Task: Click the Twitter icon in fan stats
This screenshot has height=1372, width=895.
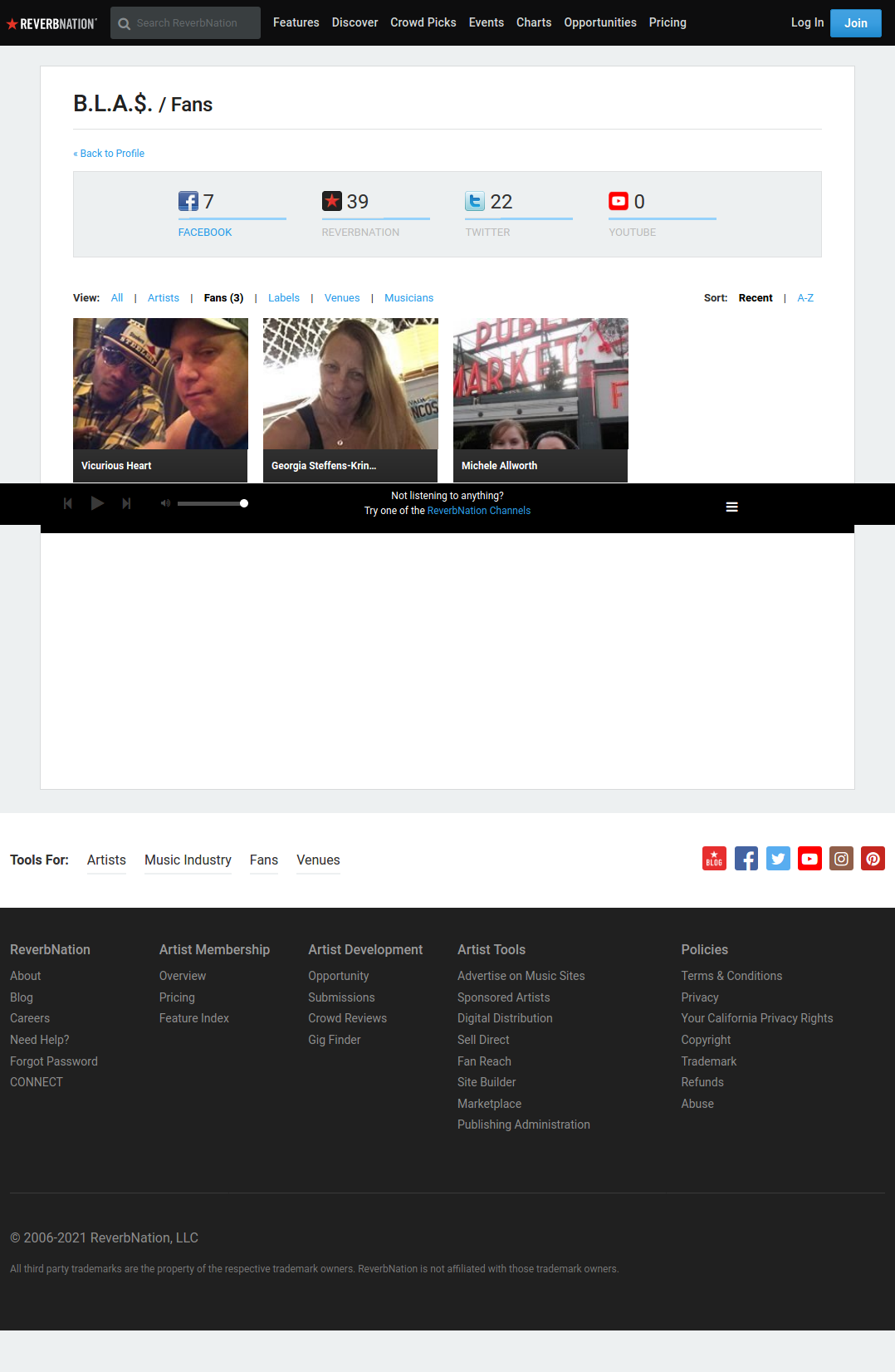Action: click(475, 201)
